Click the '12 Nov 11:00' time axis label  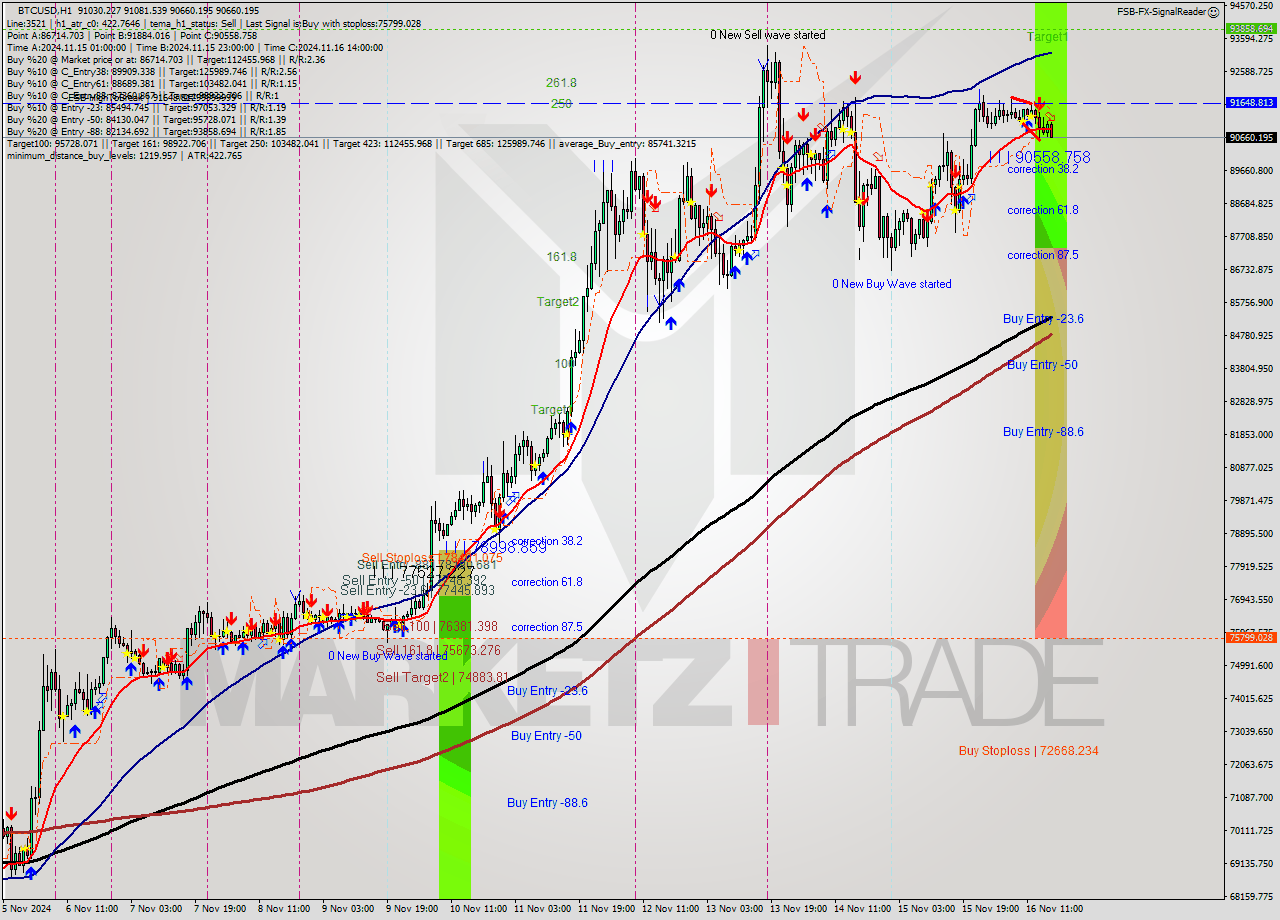(x=670, y=909)
